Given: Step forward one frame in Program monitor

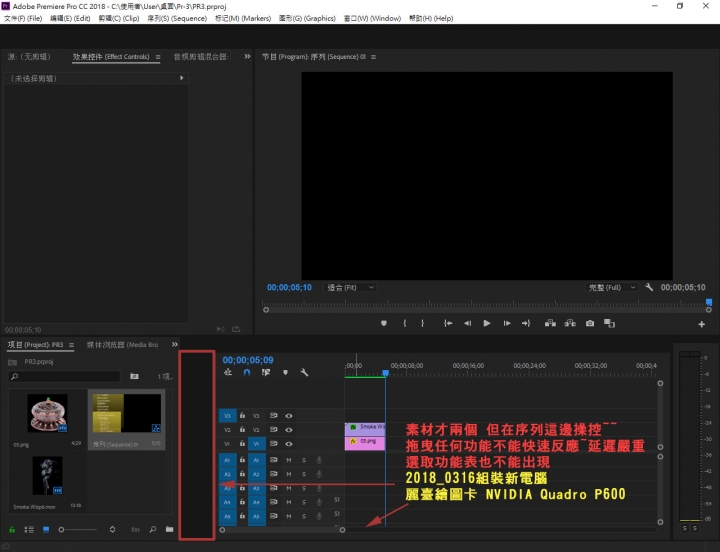Looking at the screenshot, I should 507,323.
